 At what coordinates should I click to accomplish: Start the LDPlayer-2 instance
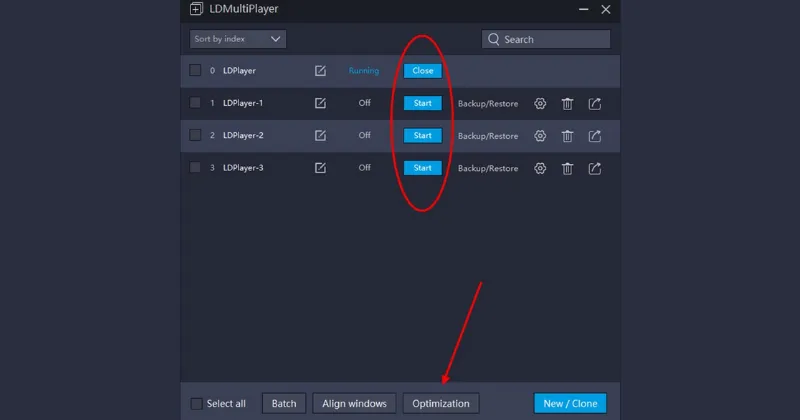point(422,136)
